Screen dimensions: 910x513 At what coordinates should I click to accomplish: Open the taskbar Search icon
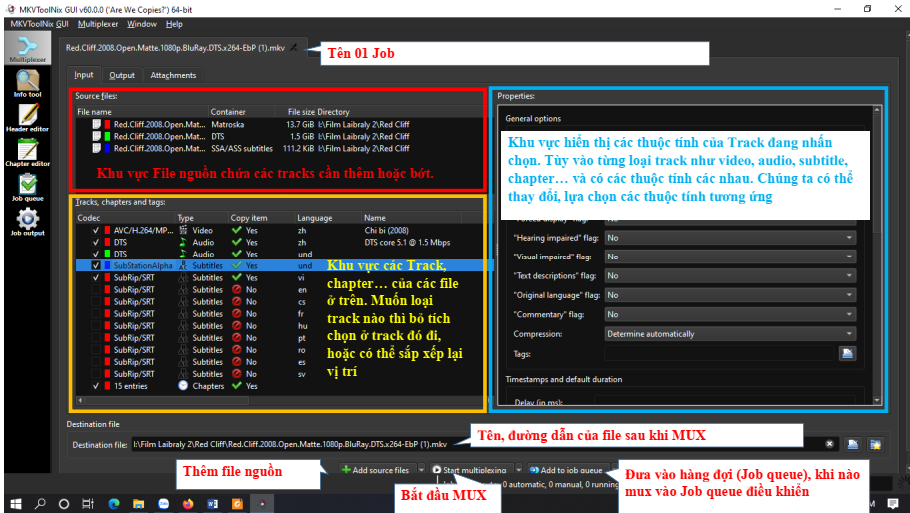[x=40, y=504]
